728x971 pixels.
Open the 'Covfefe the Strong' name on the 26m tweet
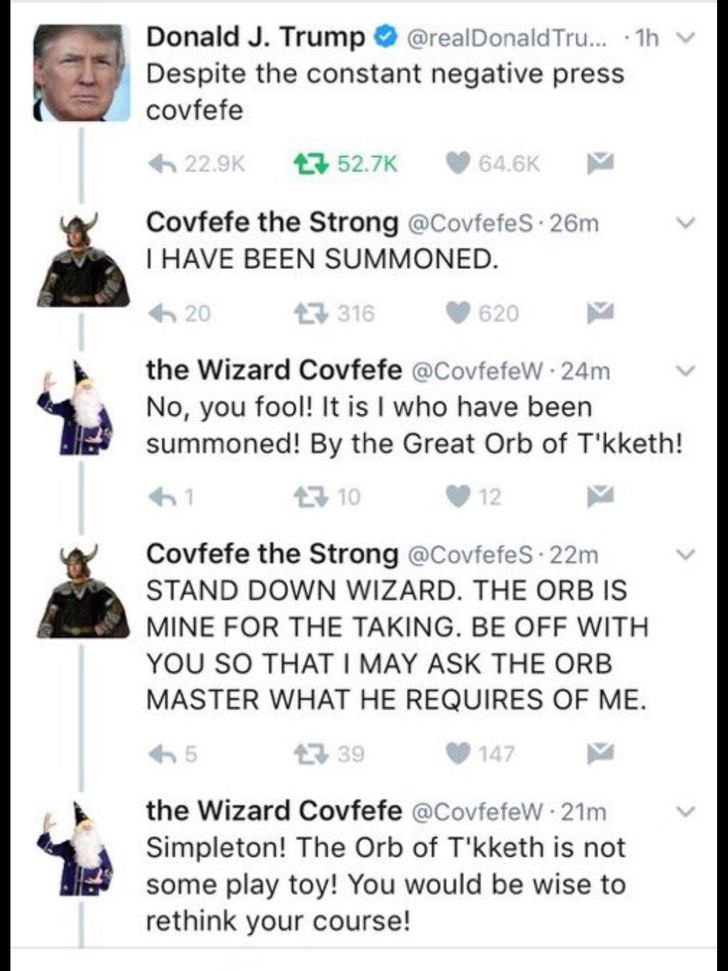(272, 222)
